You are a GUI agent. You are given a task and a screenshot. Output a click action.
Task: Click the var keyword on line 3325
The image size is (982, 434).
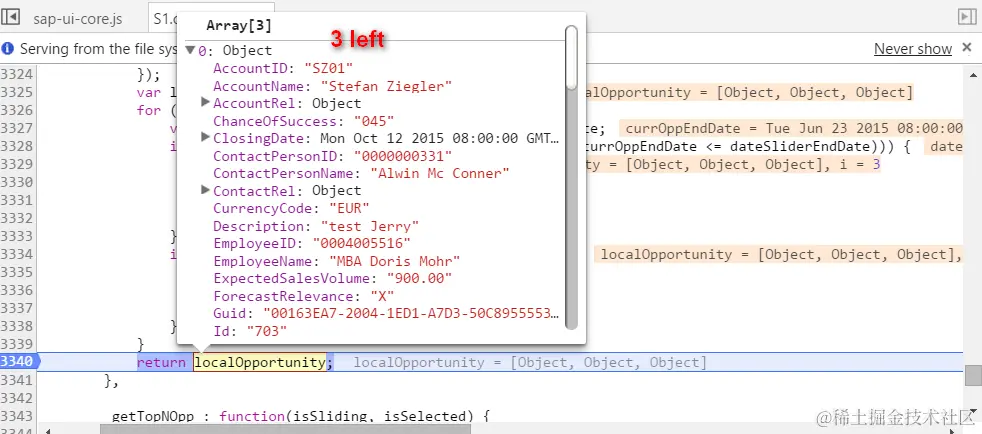click(x=148, y=93)
